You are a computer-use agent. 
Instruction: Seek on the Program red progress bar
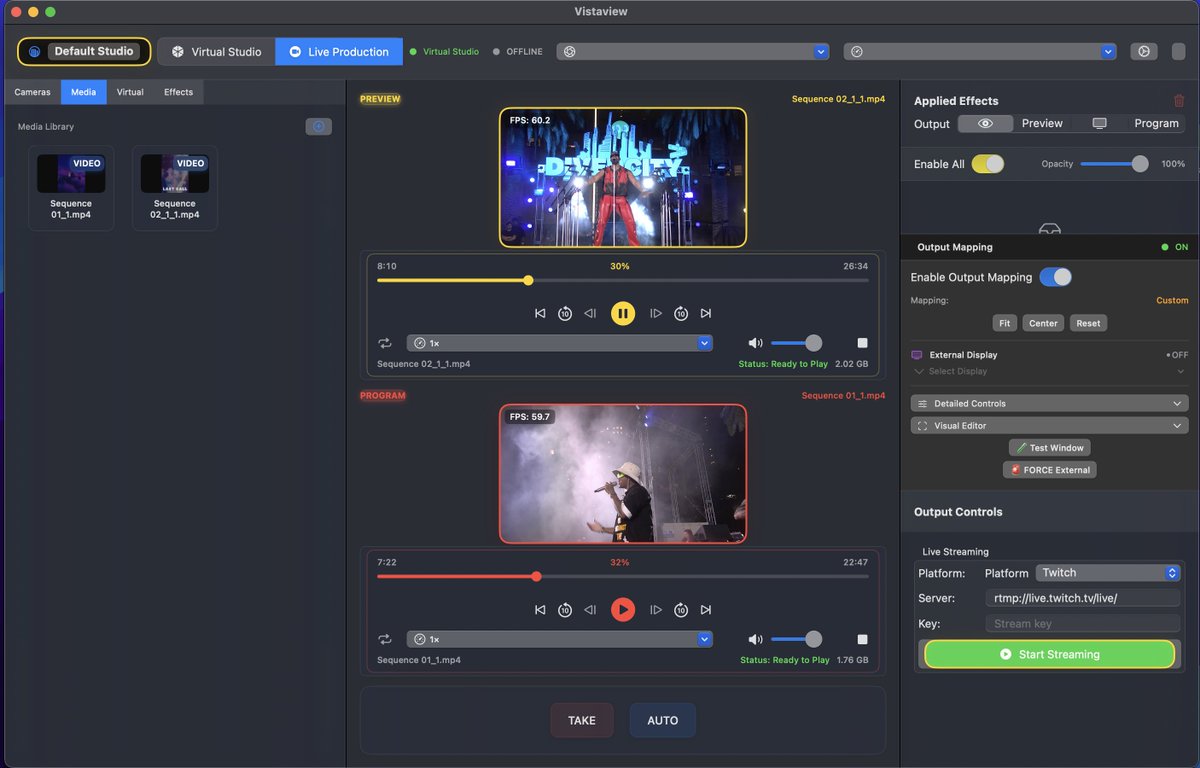(622, 577)
